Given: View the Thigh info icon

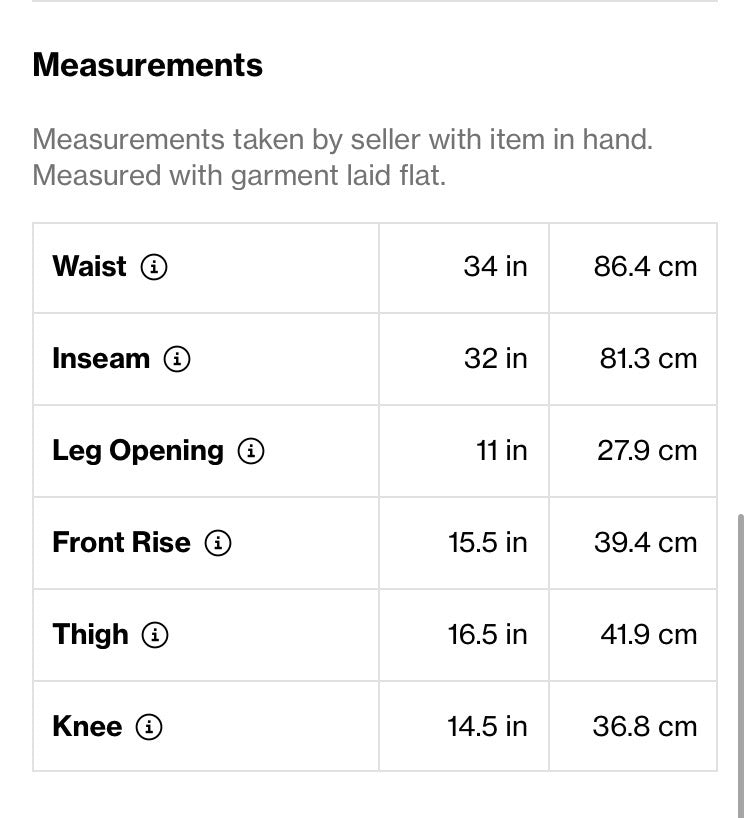Looking at the screenshot, I should point(155,635).
